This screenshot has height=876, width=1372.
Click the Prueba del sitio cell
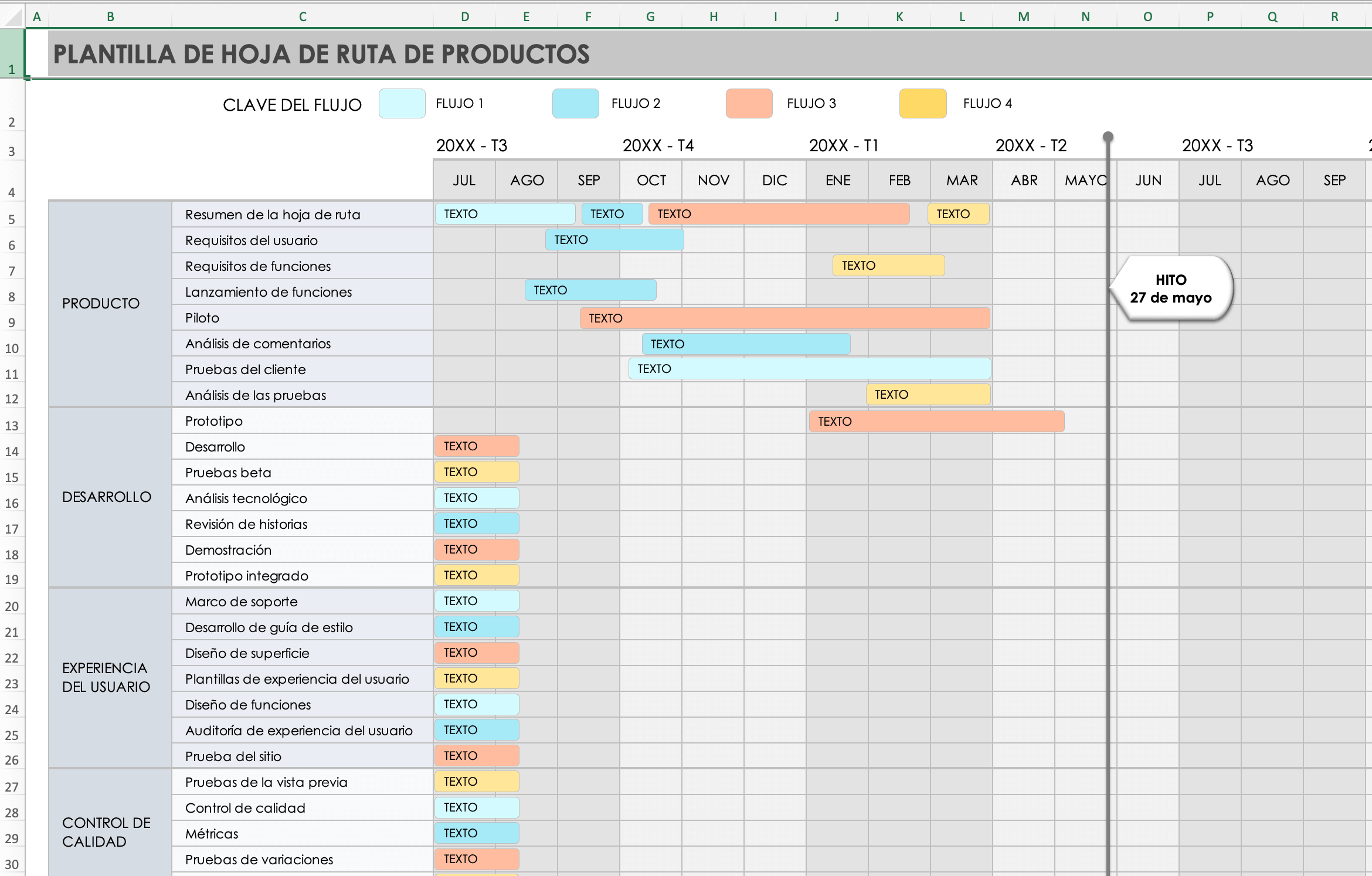(x=303, y=756)
